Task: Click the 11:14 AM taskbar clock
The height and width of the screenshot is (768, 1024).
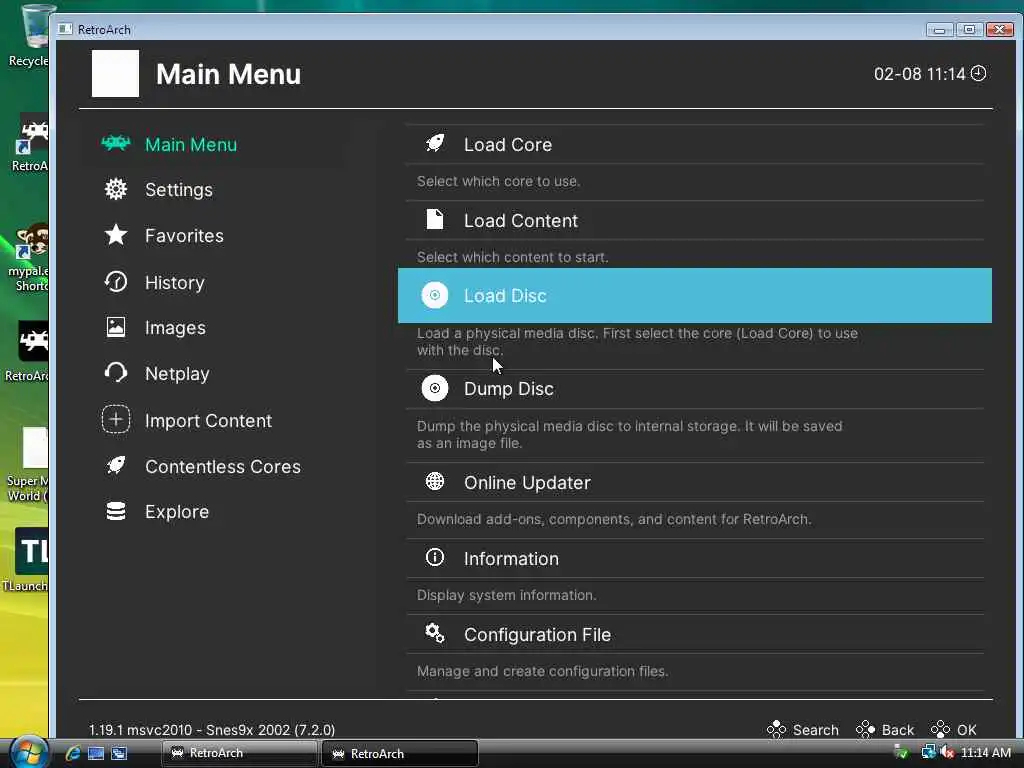Action: coord(985,752)
